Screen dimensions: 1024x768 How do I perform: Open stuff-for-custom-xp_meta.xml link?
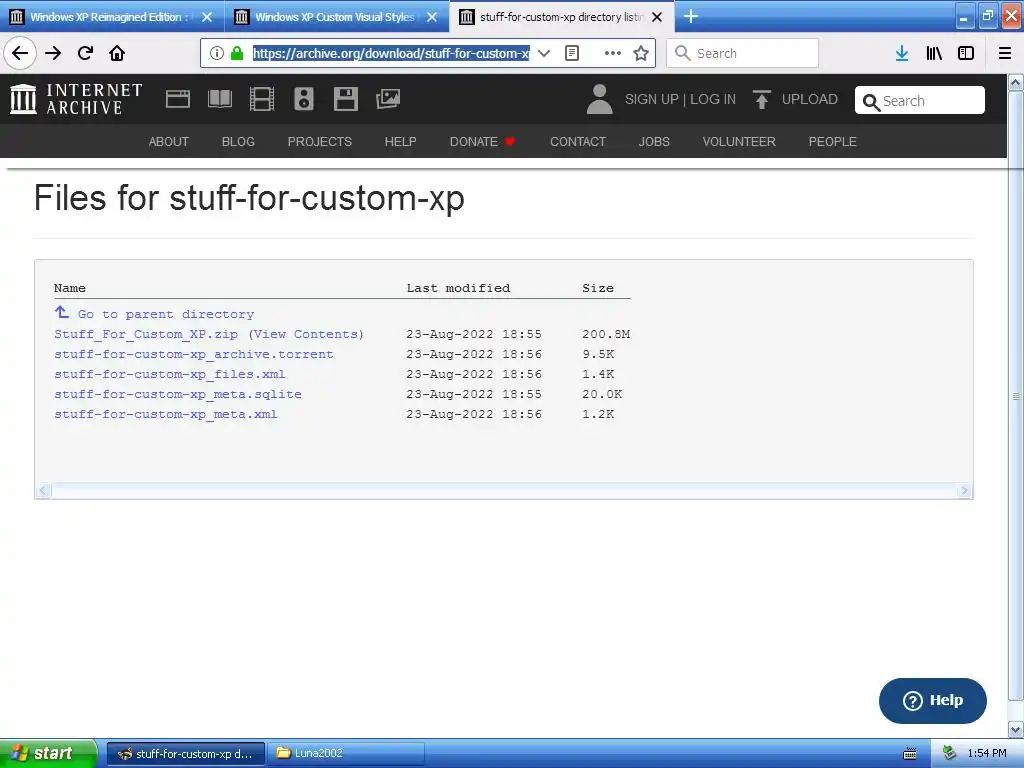[x=165, y=414]
